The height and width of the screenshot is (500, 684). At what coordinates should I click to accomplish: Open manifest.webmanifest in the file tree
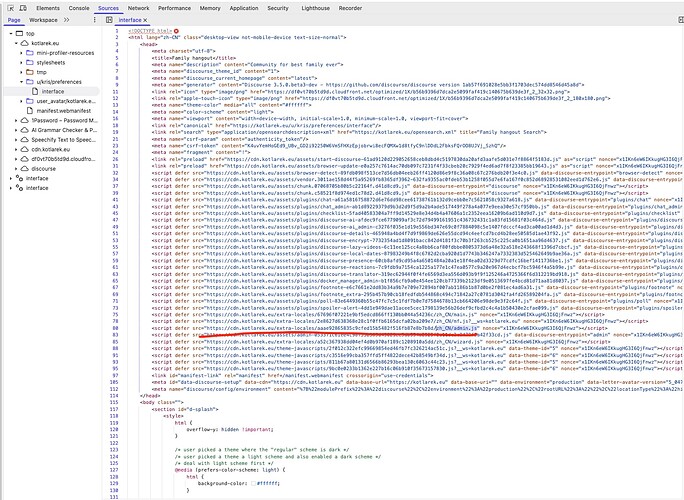pyautogui.click(x=64, y=111)
